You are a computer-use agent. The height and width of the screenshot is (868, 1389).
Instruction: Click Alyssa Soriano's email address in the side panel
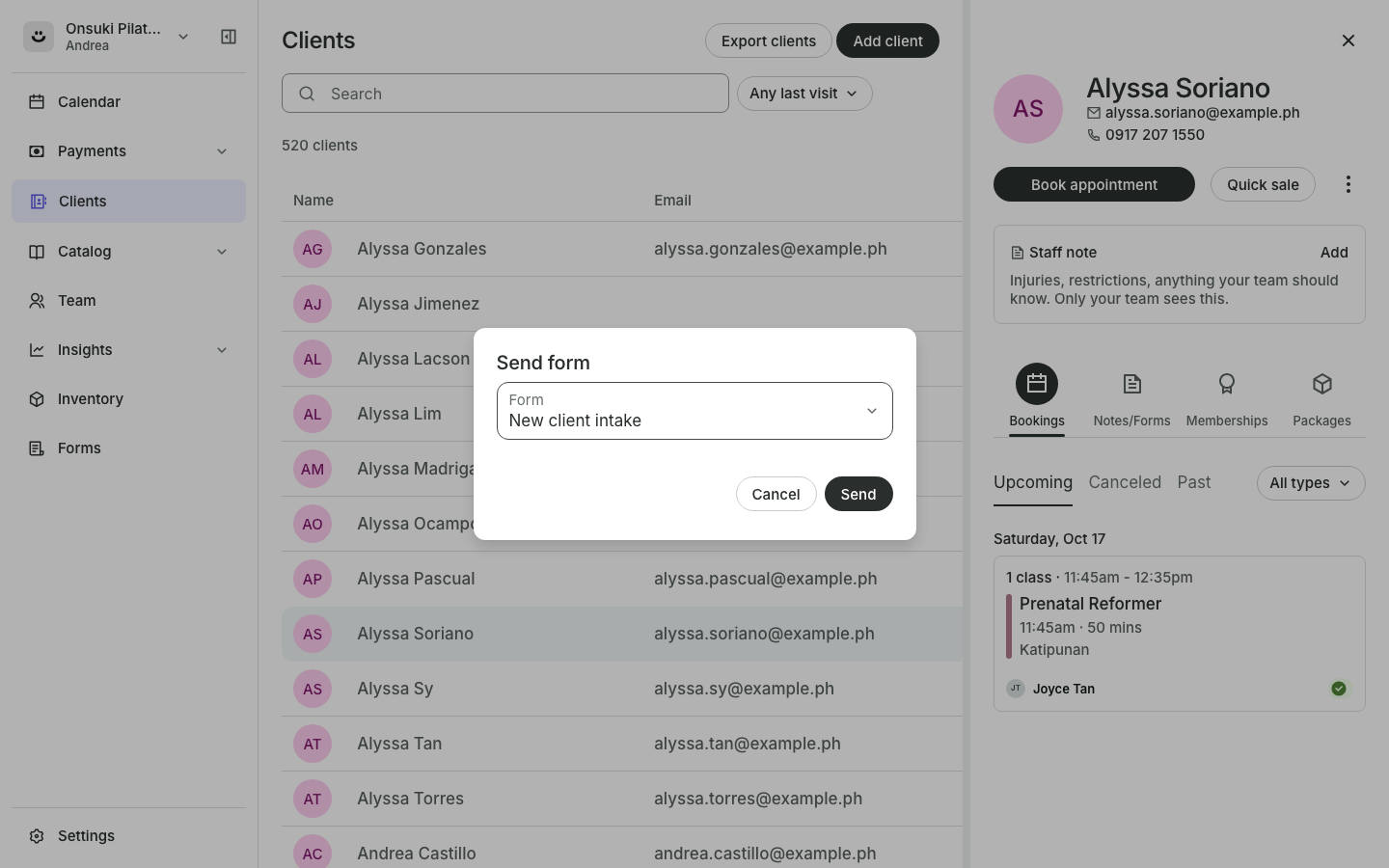click(x=1202, y=113)
